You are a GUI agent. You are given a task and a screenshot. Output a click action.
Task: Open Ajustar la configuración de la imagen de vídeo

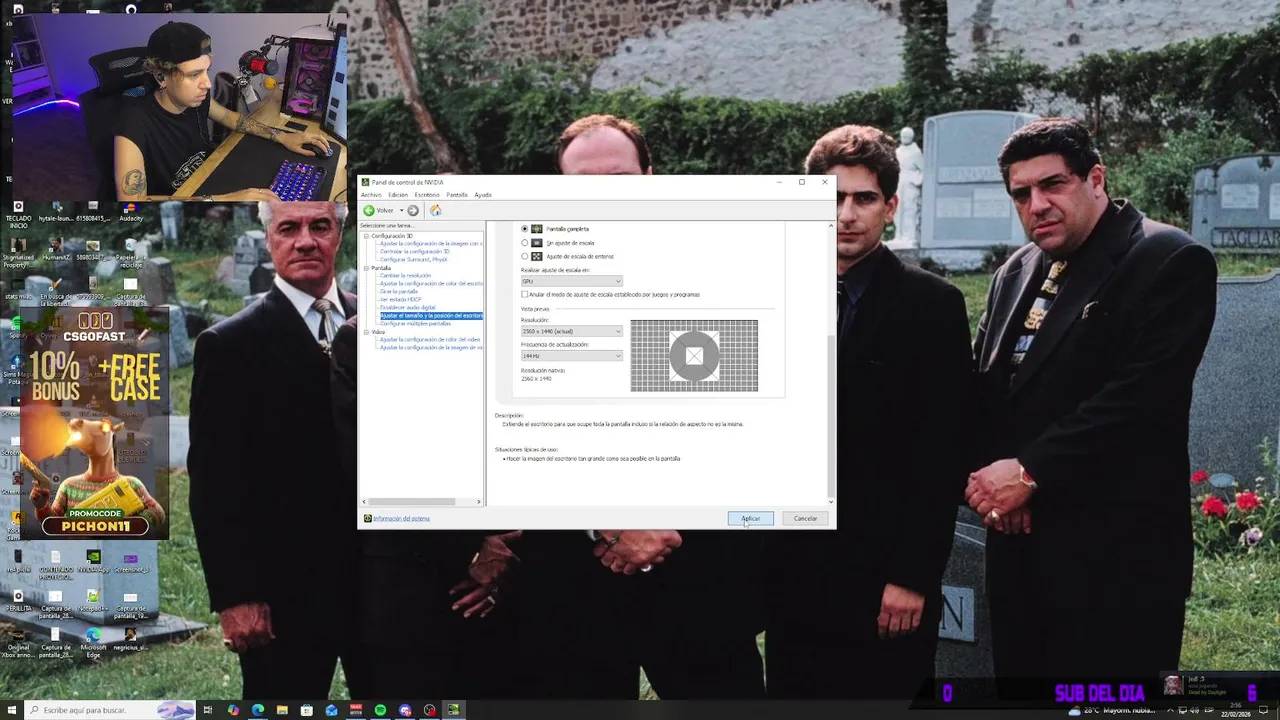pos(431,348)
